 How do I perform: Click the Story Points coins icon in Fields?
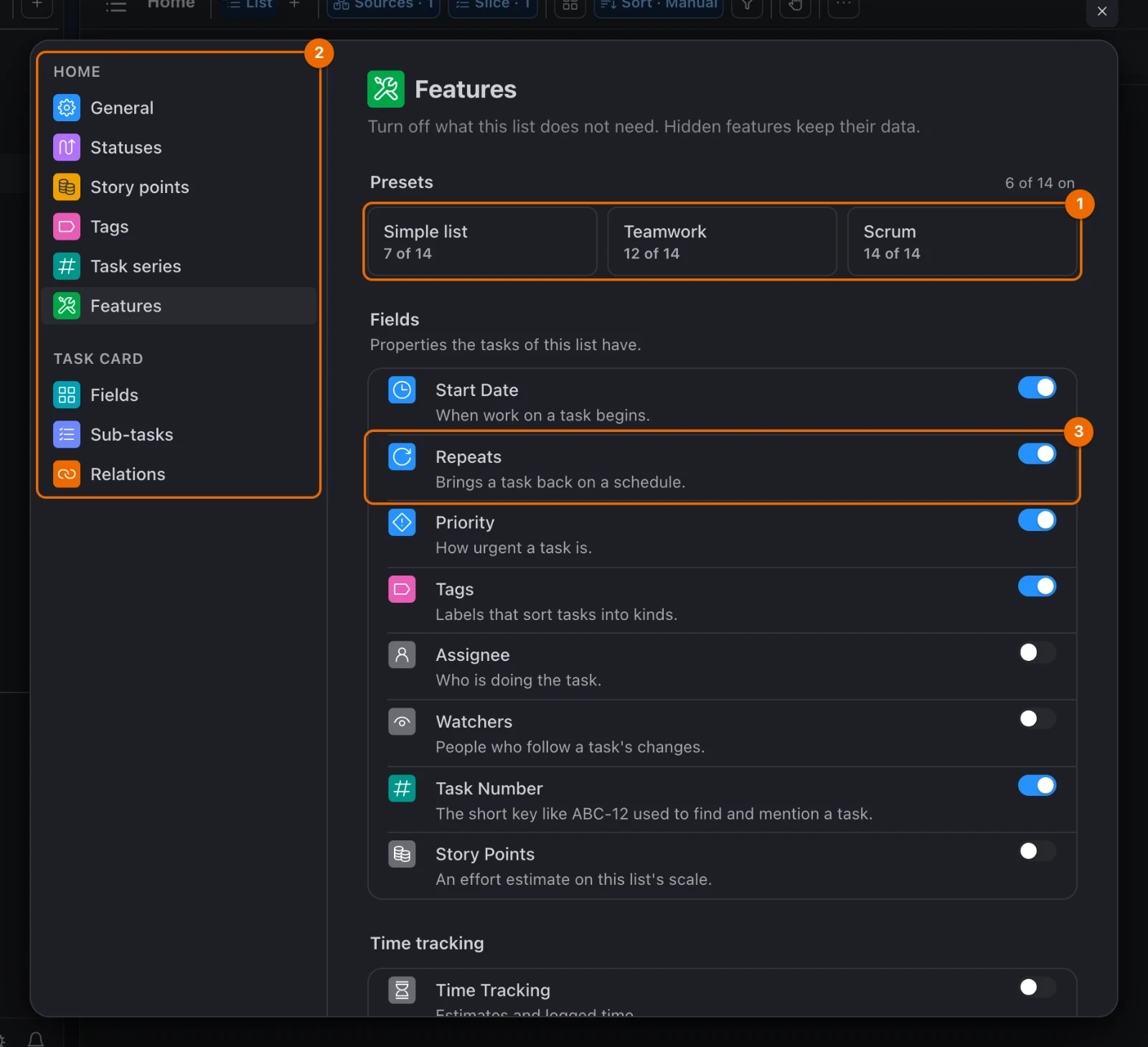click(x=402, y=854)
